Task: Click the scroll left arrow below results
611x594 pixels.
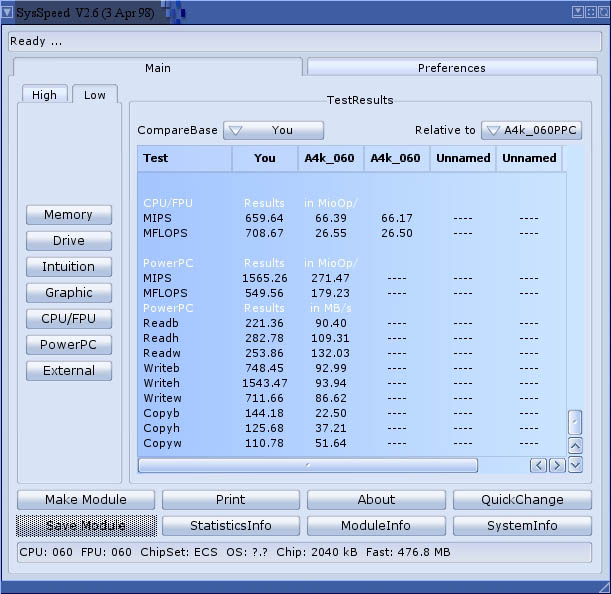Action: tap(538, 465)
